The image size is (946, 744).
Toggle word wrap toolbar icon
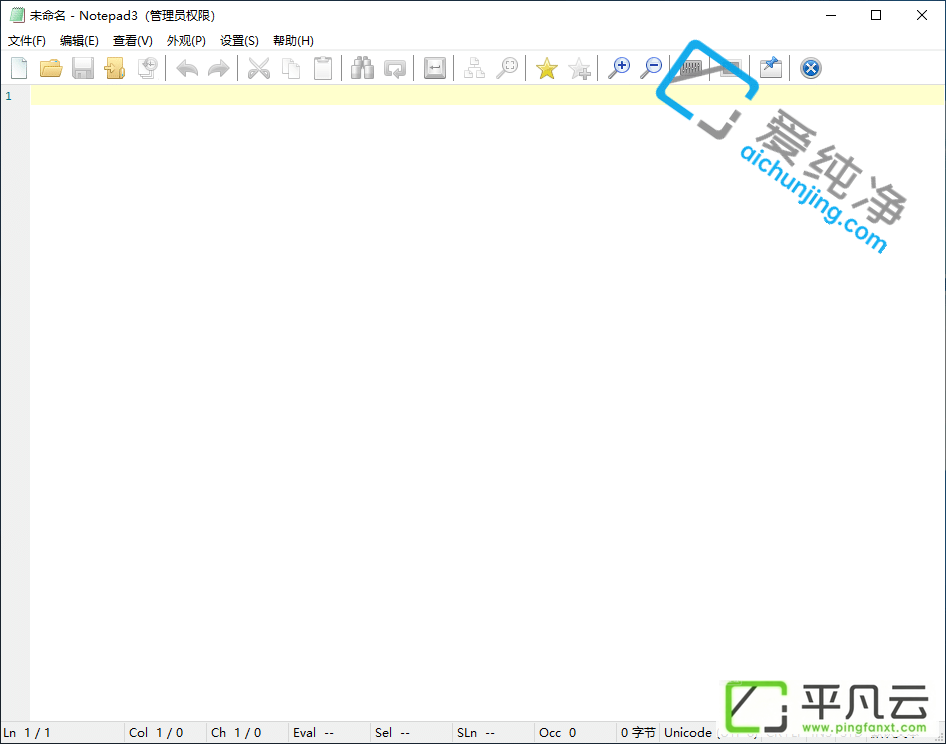434,68
